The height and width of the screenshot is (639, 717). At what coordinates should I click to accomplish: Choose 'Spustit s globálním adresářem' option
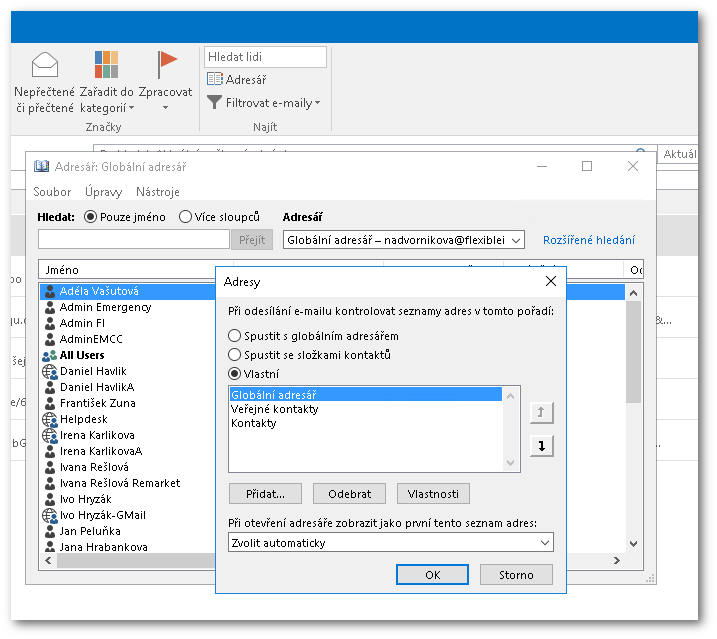coord(235,336)
